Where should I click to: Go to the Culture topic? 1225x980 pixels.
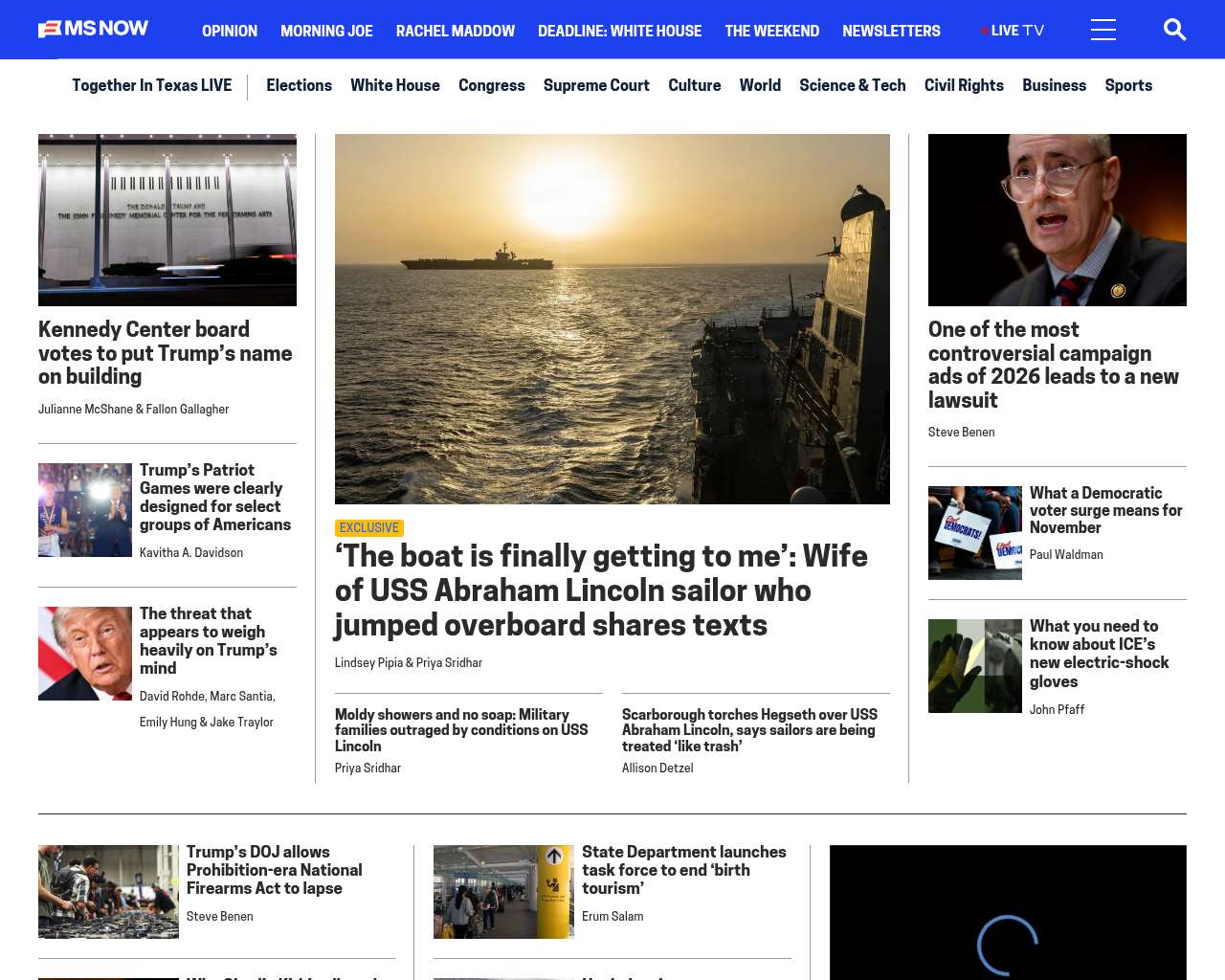695,85
